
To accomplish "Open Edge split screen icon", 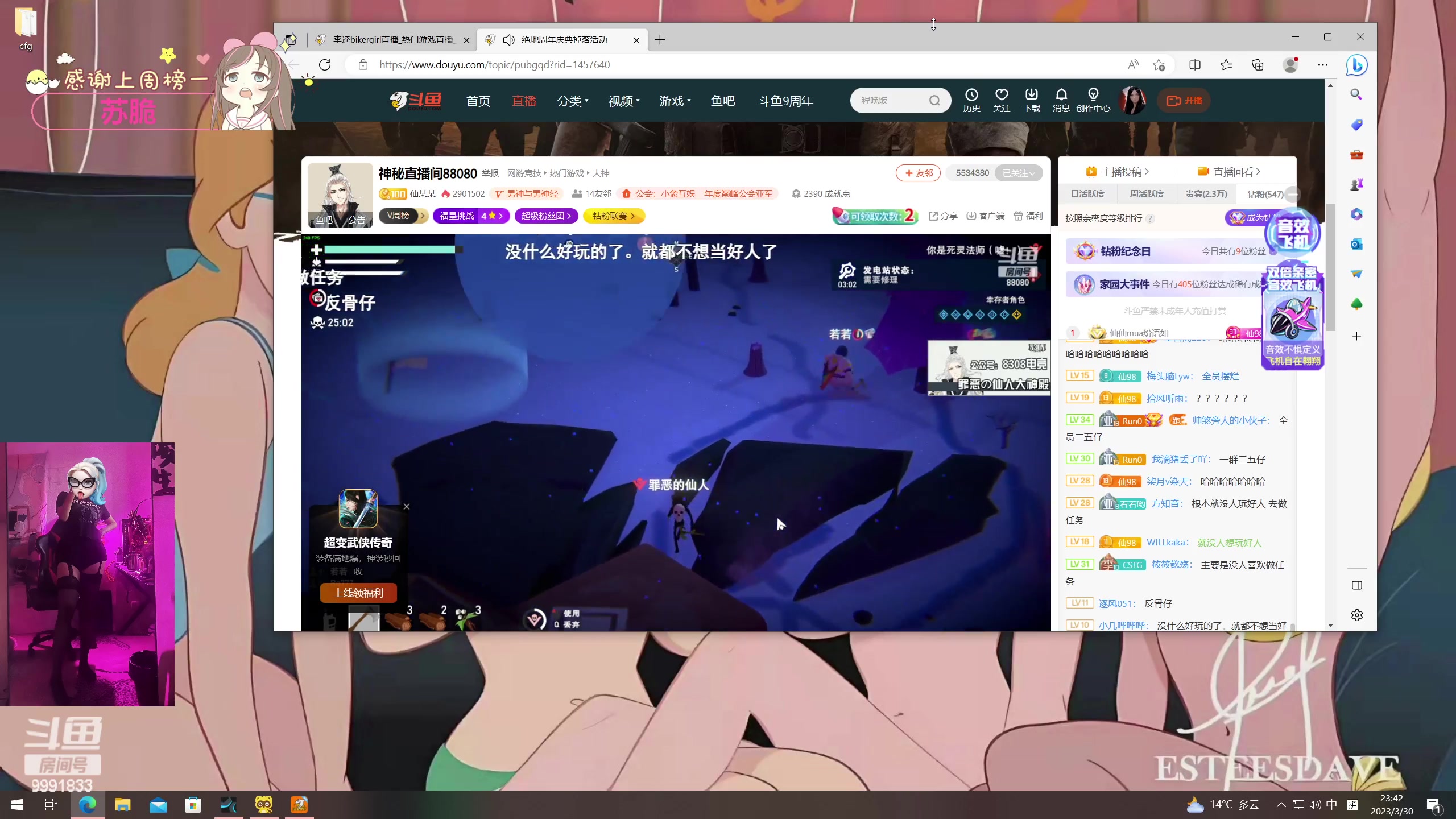I will pyautogui.click(x=1195, y=65).
